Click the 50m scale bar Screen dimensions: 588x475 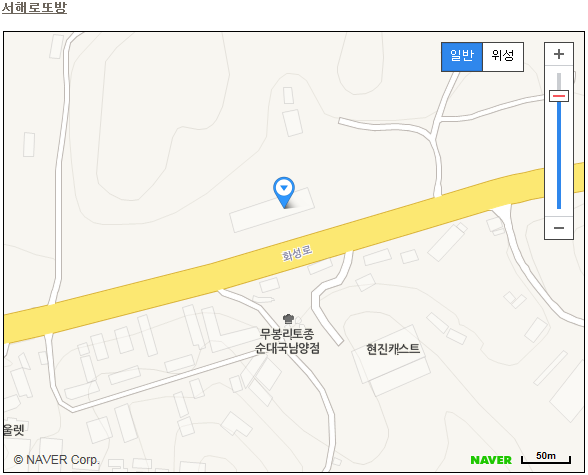546,458
